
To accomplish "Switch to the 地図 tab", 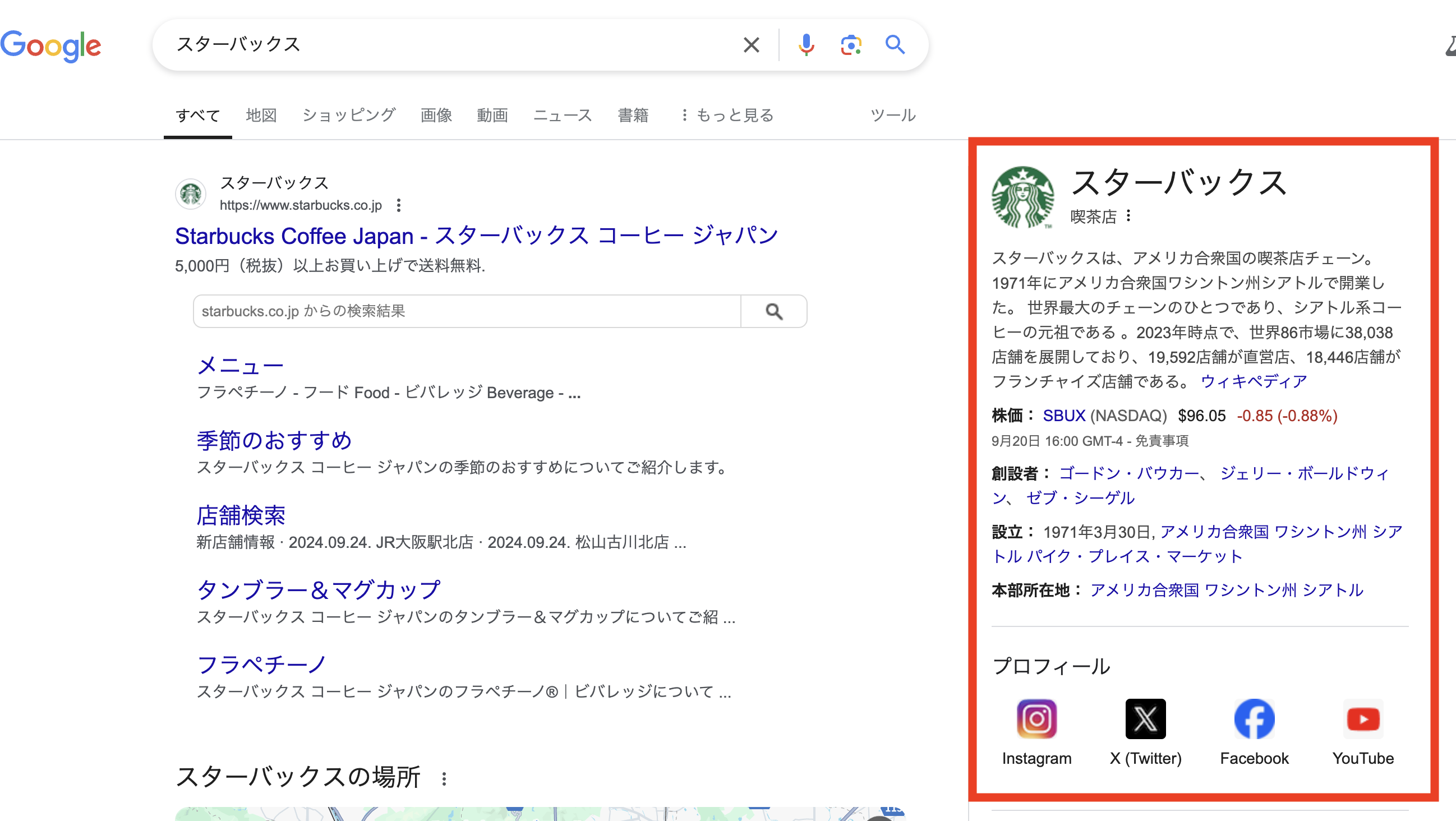I will [261, 116].
